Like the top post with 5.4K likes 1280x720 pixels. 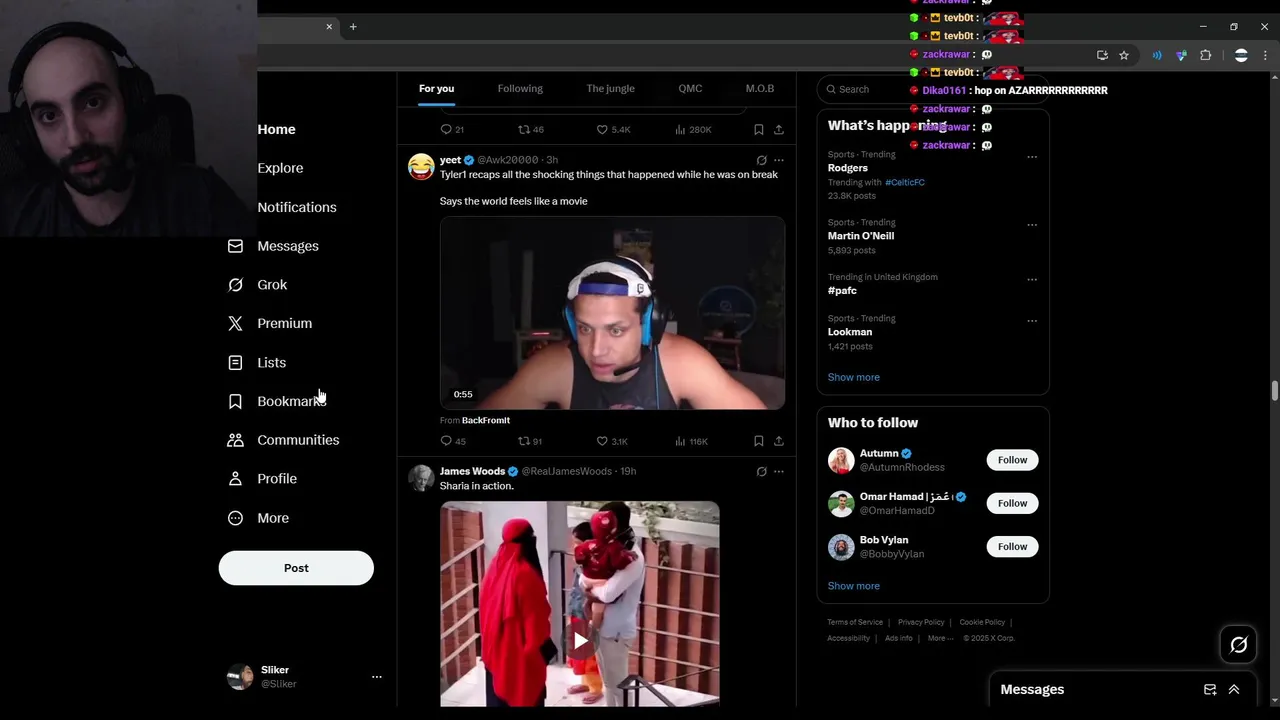click(x=613, y=130)
